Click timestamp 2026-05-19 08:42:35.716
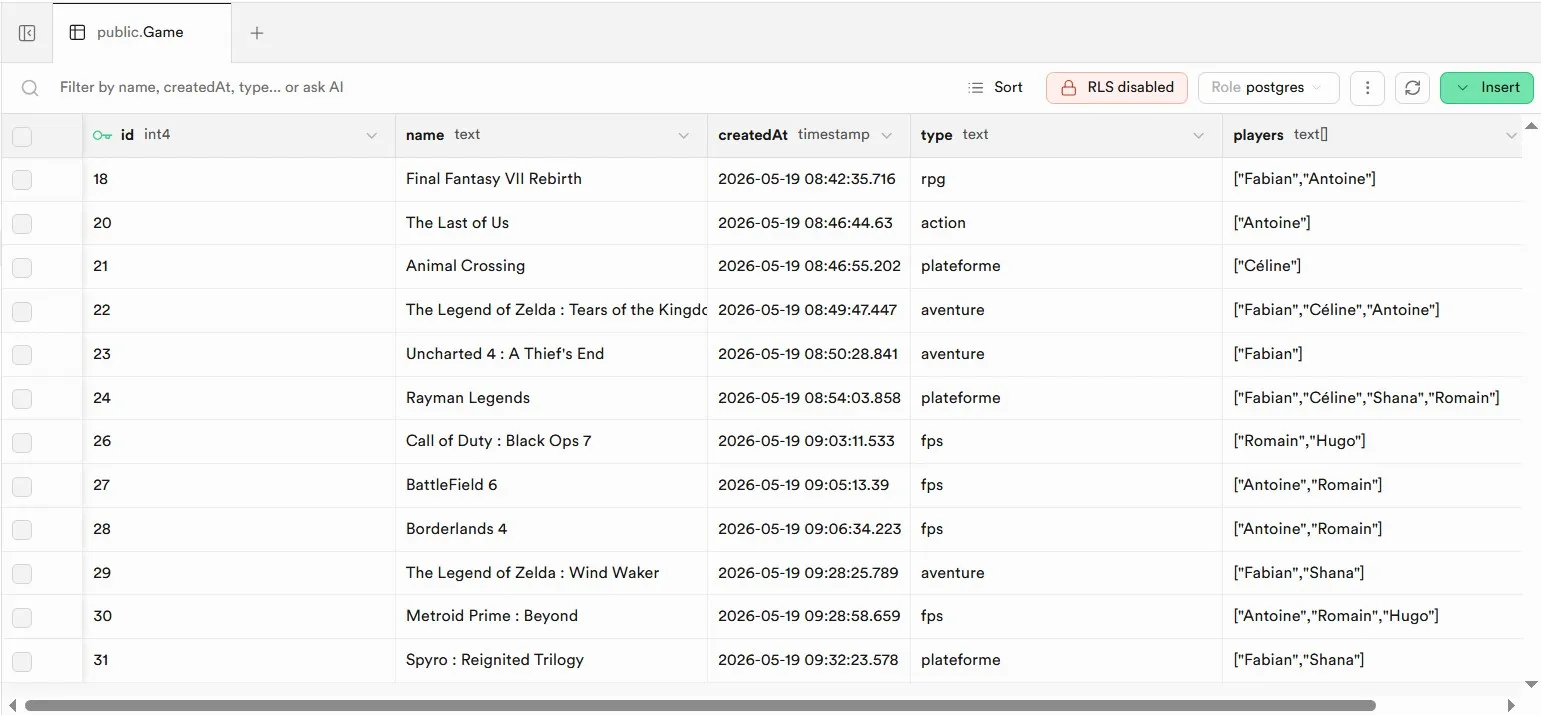Viewport: 1541px width, 715px height. point(809,179)
